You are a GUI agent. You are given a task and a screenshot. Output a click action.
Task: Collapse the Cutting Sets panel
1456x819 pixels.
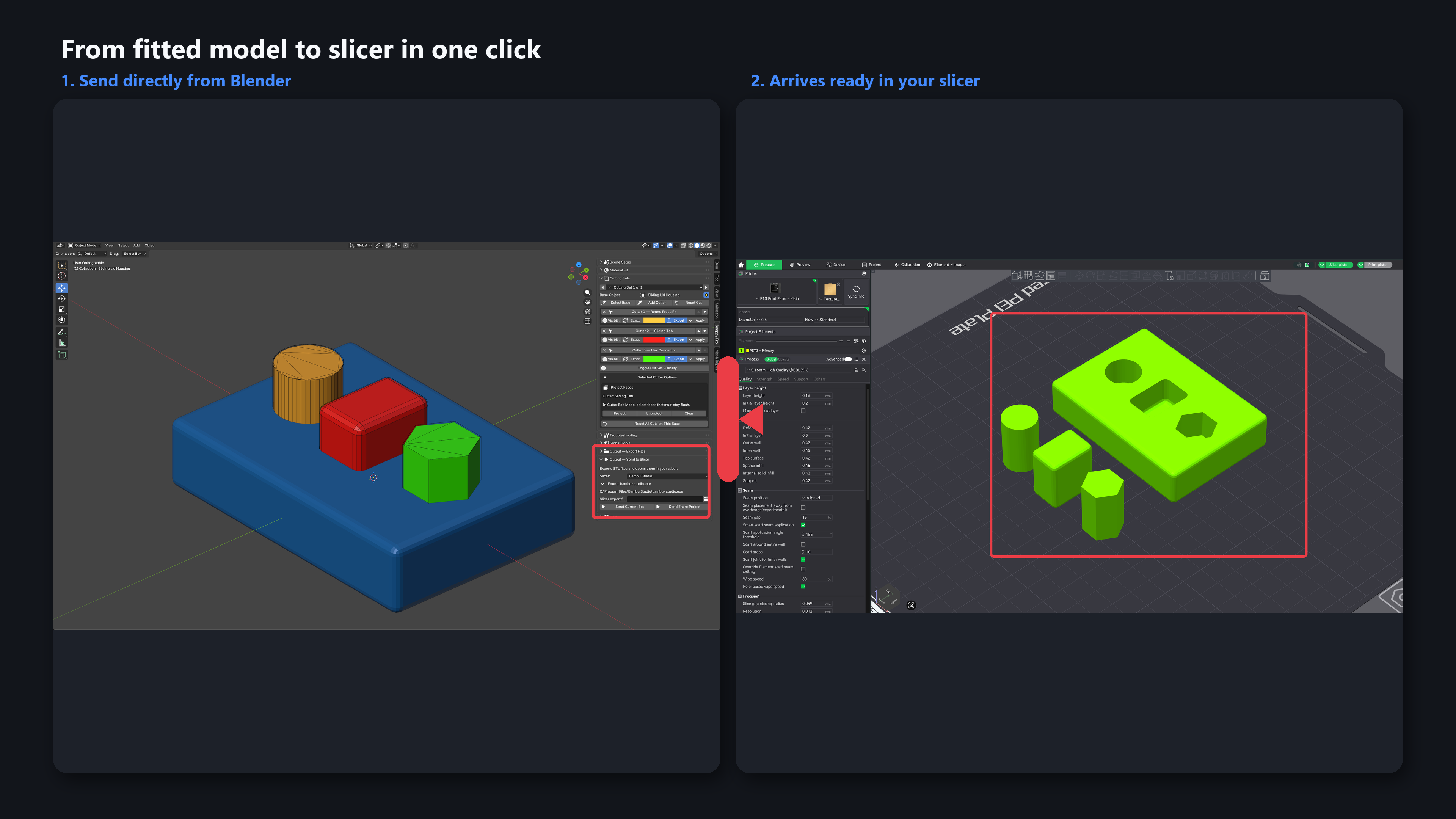pos(654,278)
